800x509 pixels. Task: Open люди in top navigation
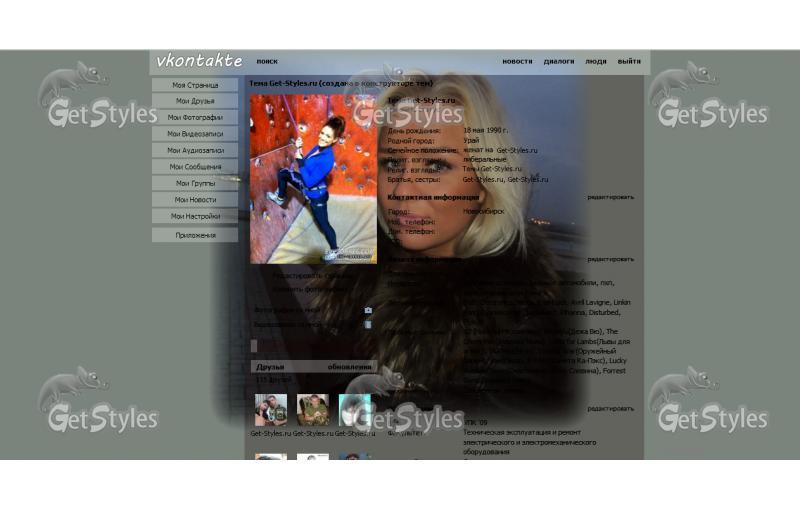click(x=595, y=61)
